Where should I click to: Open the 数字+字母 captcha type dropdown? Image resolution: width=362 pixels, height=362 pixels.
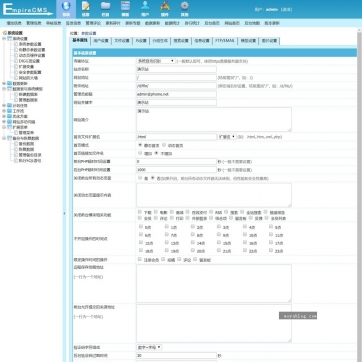pos(149,347)
